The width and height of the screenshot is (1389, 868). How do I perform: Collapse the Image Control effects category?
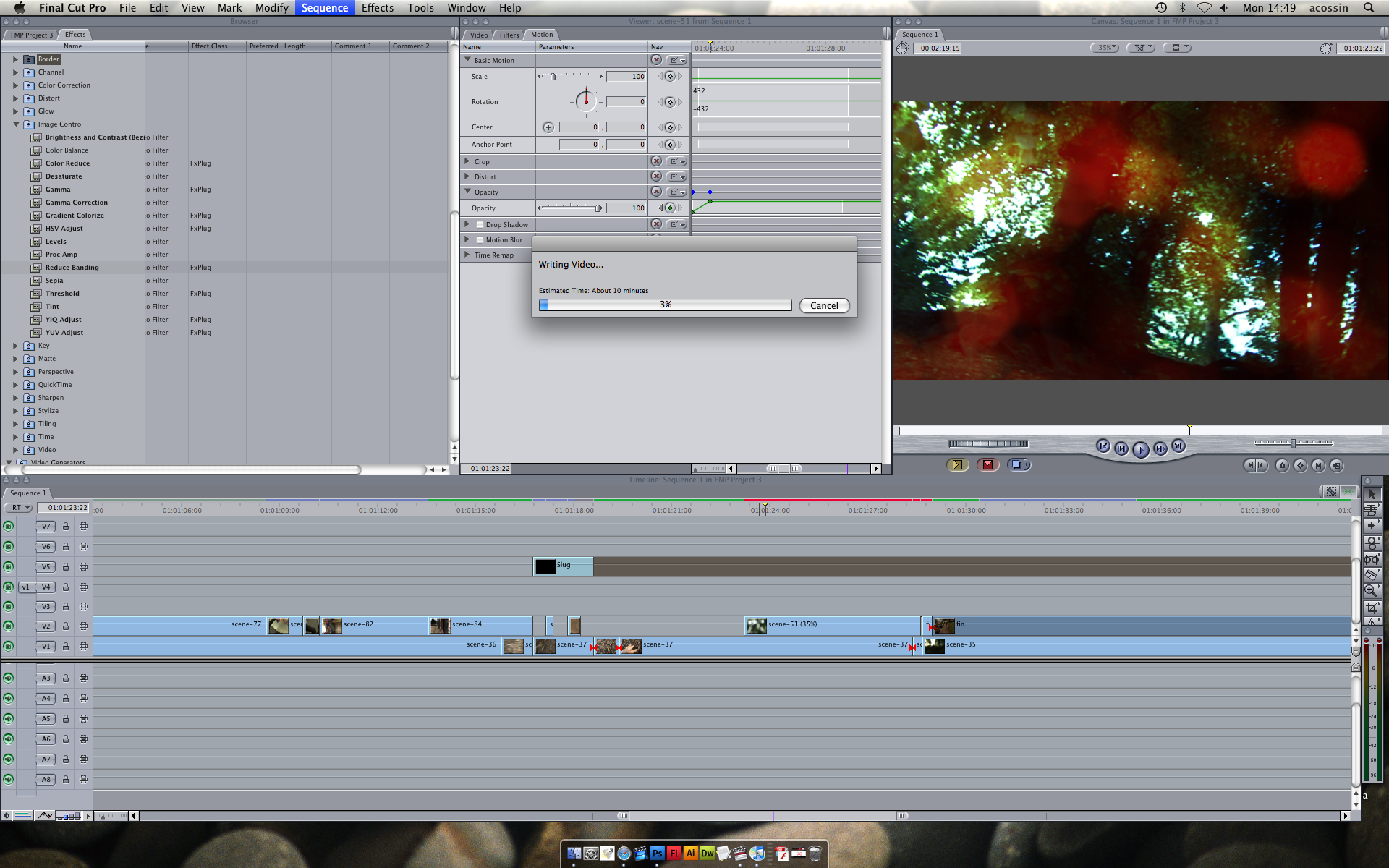(x=17, y=124)
